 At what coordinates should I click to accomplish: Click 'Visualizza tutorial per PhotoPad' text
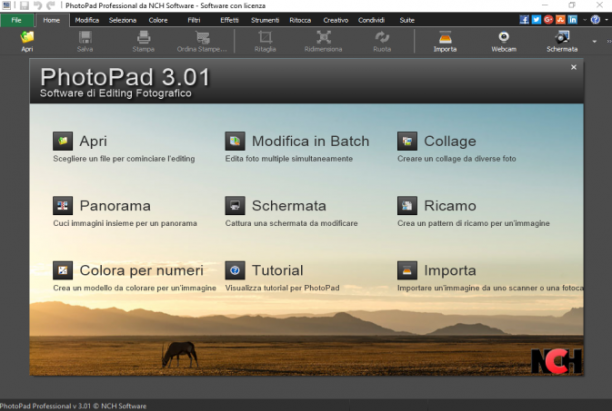(x=282, y=288)
